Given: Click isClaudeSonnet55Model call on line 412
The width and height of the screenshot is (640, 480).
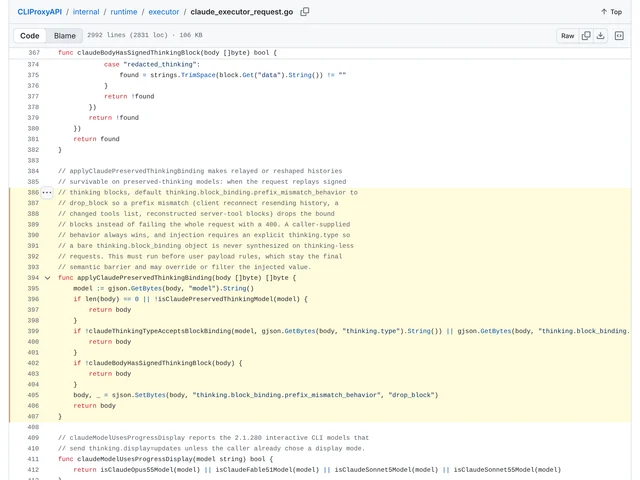Looking at the screenshot, I should (493, 470).
